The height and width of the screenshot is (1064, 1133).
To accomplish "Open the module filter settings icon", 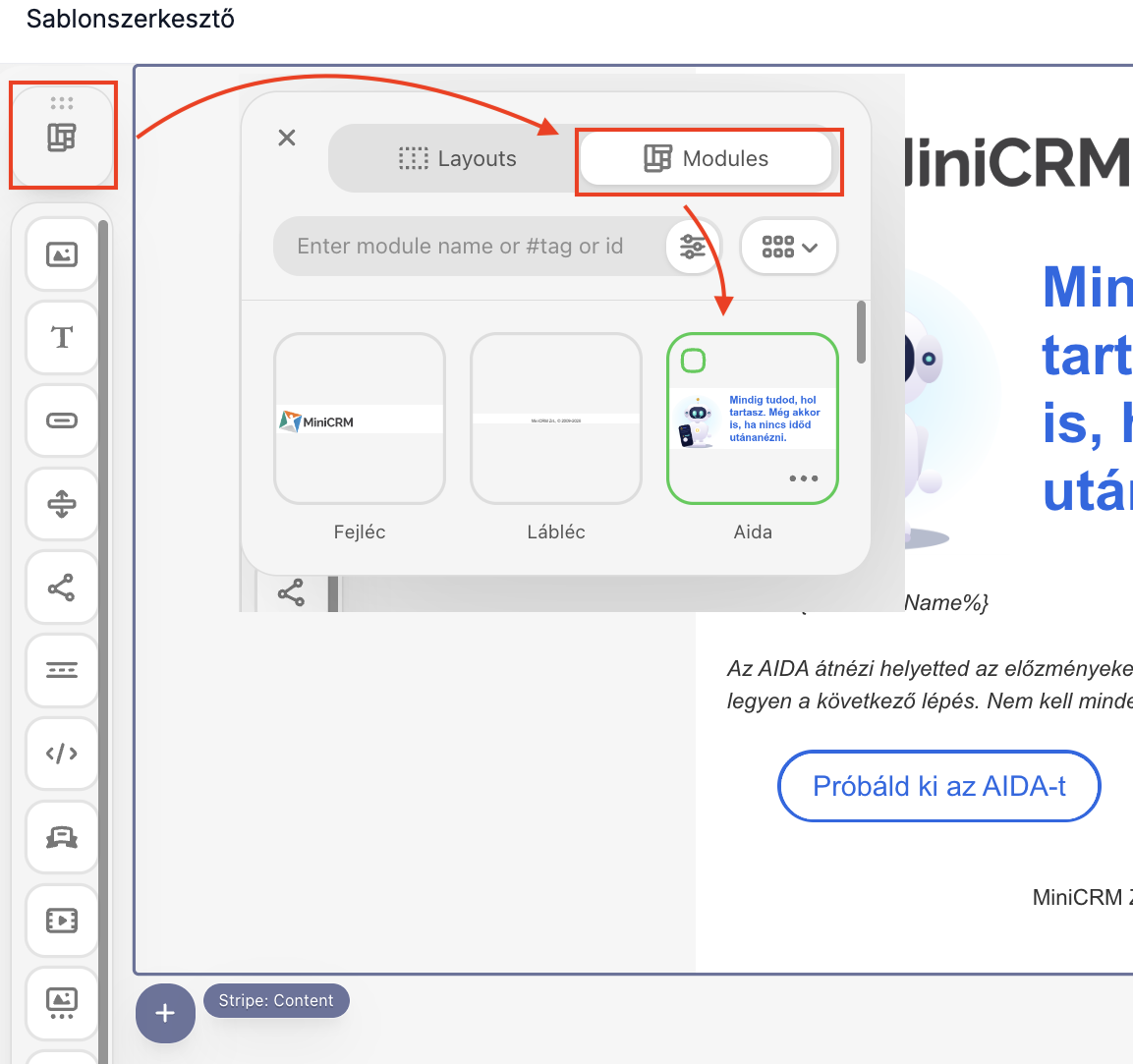I will (692, 247).
